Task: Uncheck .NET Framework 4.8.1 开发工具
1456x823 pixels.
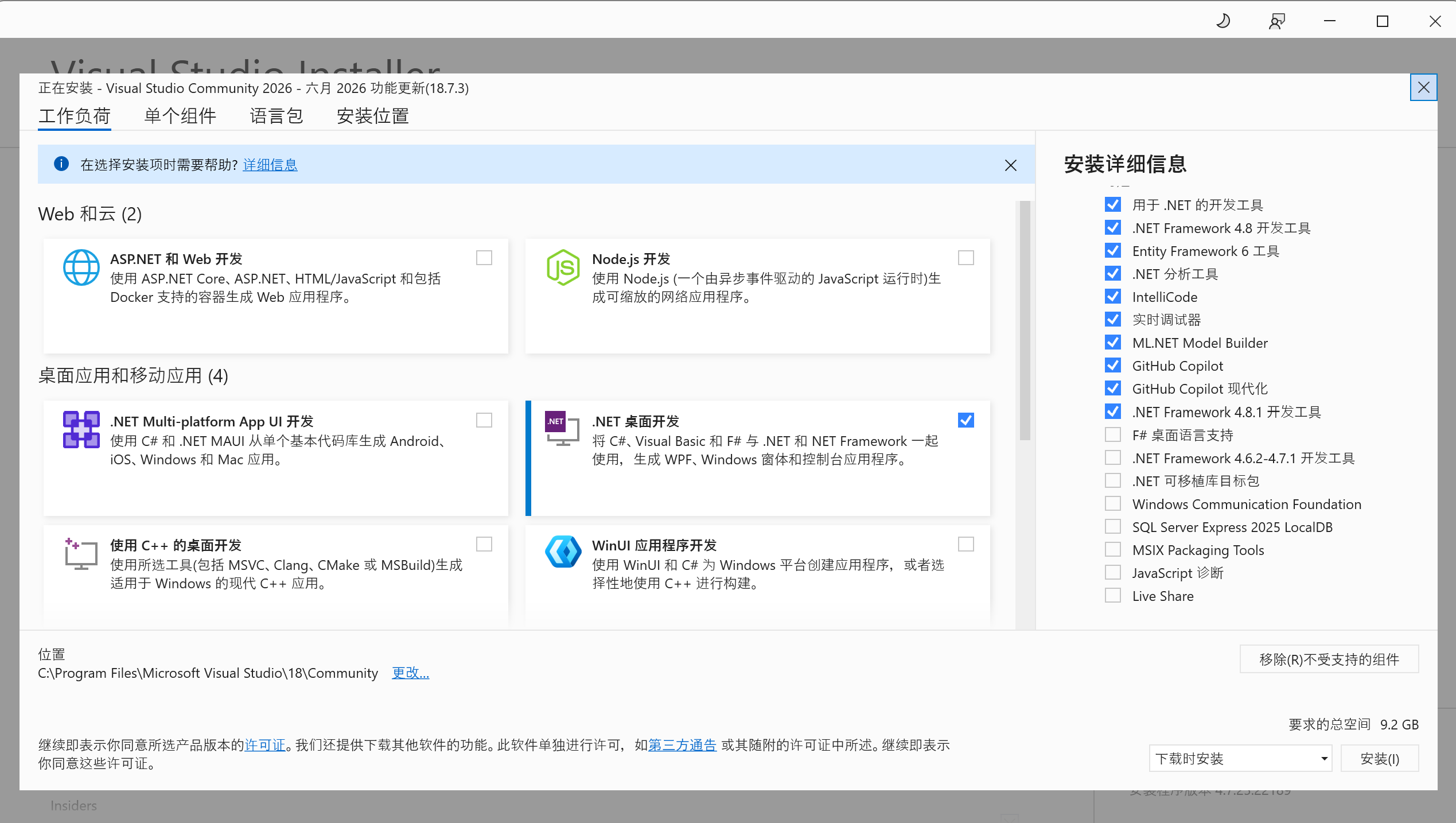Action: [1113, 411]
